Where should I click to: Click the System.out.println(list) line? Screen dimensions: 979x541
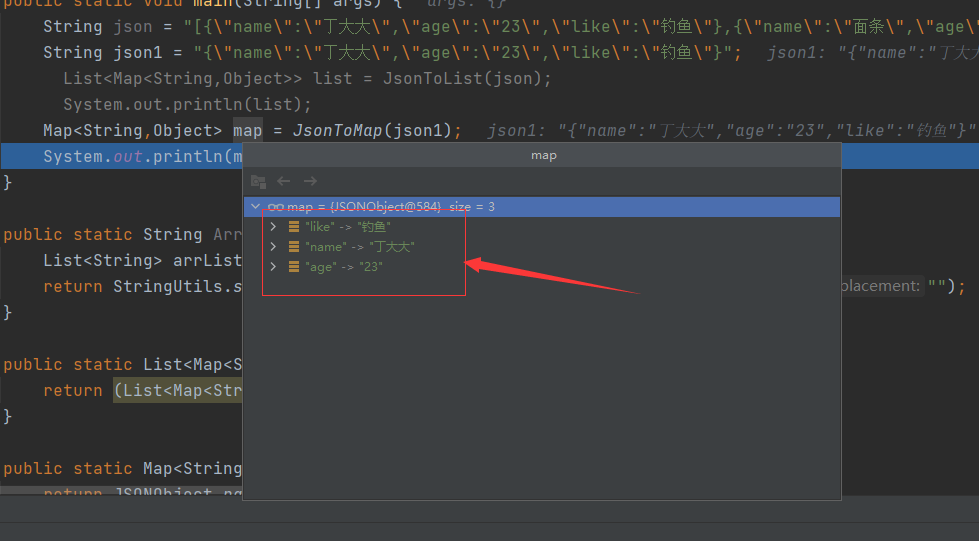(187, 104)
